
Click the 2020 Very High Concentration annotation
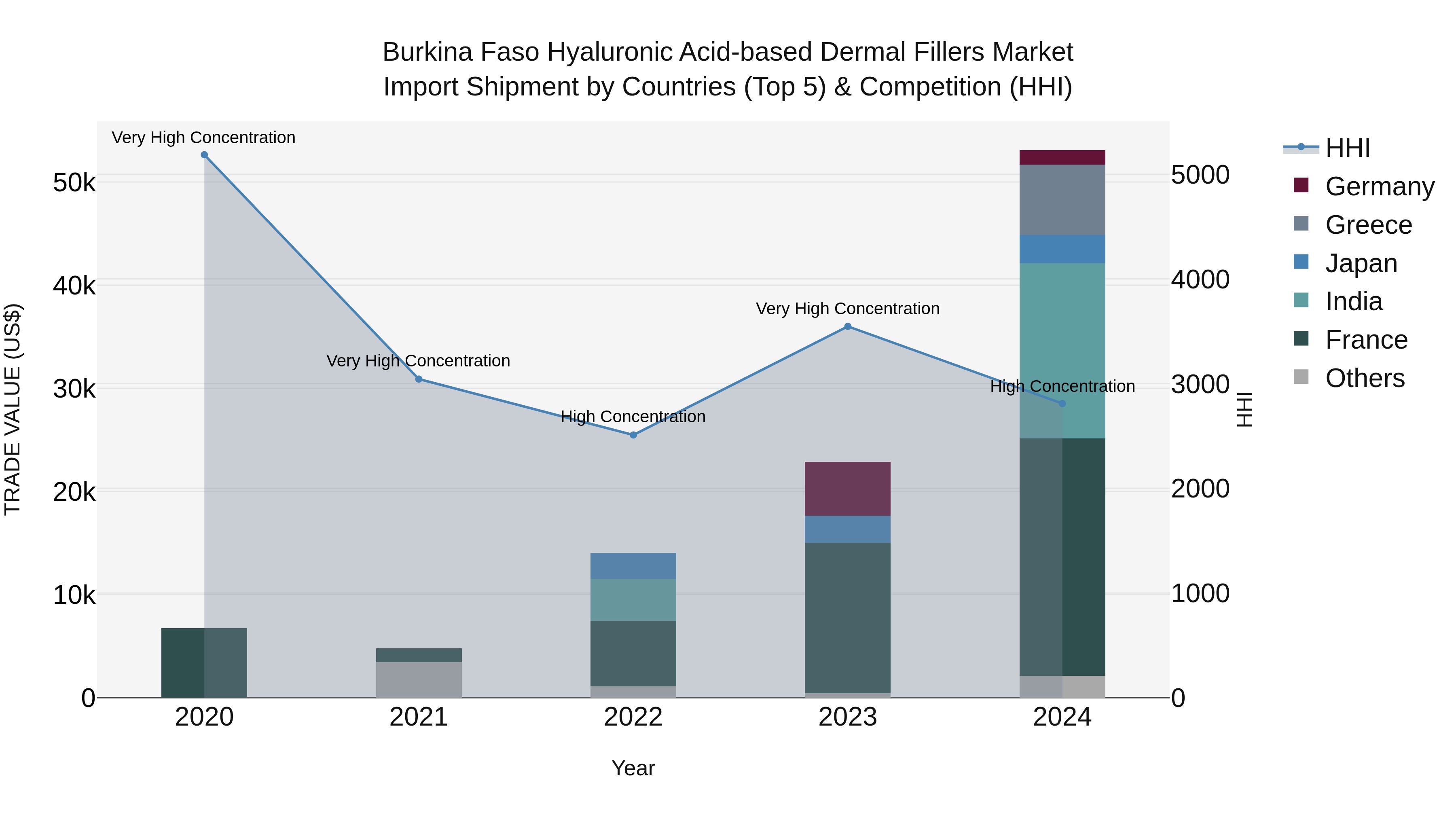click(203, 138)
